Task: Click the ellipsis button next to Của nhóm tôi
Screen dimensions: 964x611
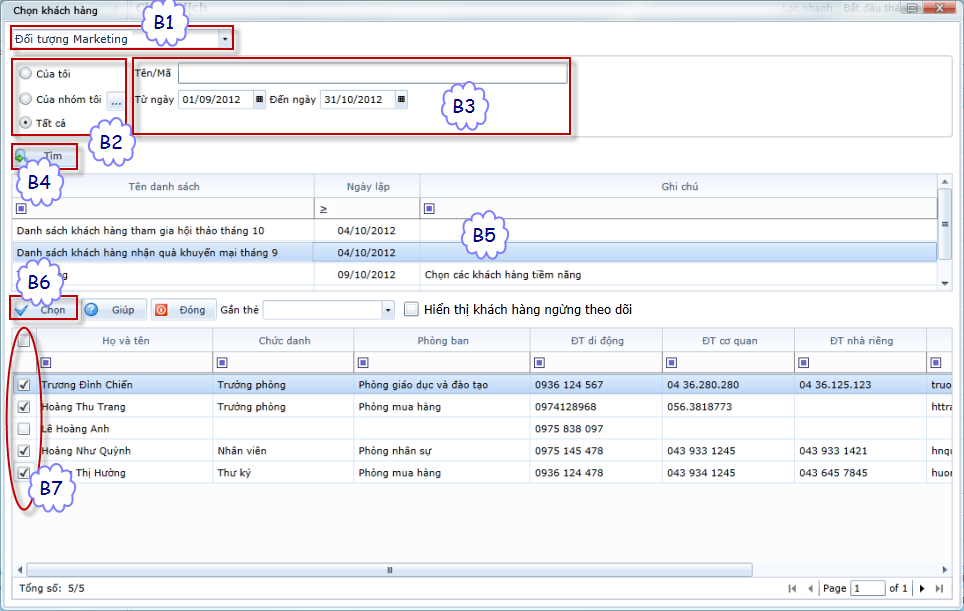Action: (116, 100)
